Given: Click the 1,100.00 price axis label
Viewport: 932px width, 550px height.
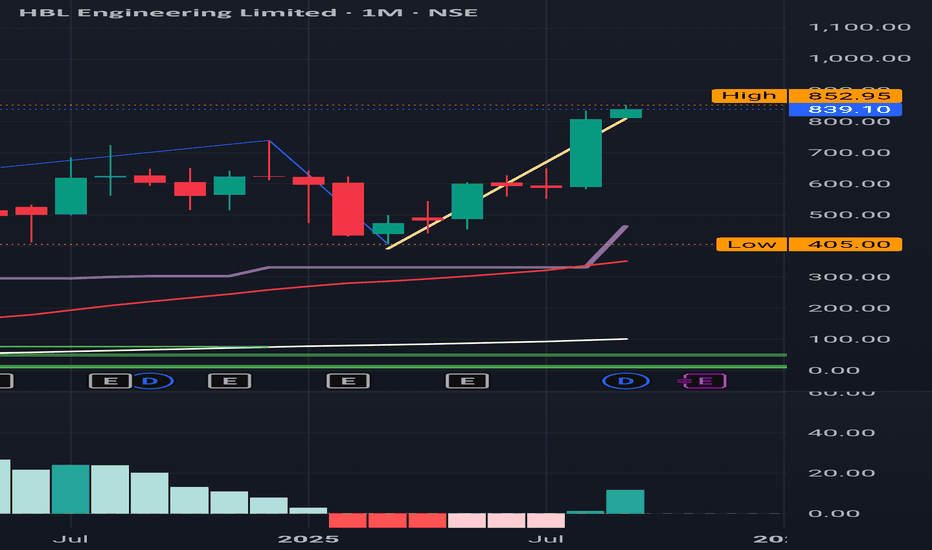Looking at the screenshot, I should pos(859,27).
